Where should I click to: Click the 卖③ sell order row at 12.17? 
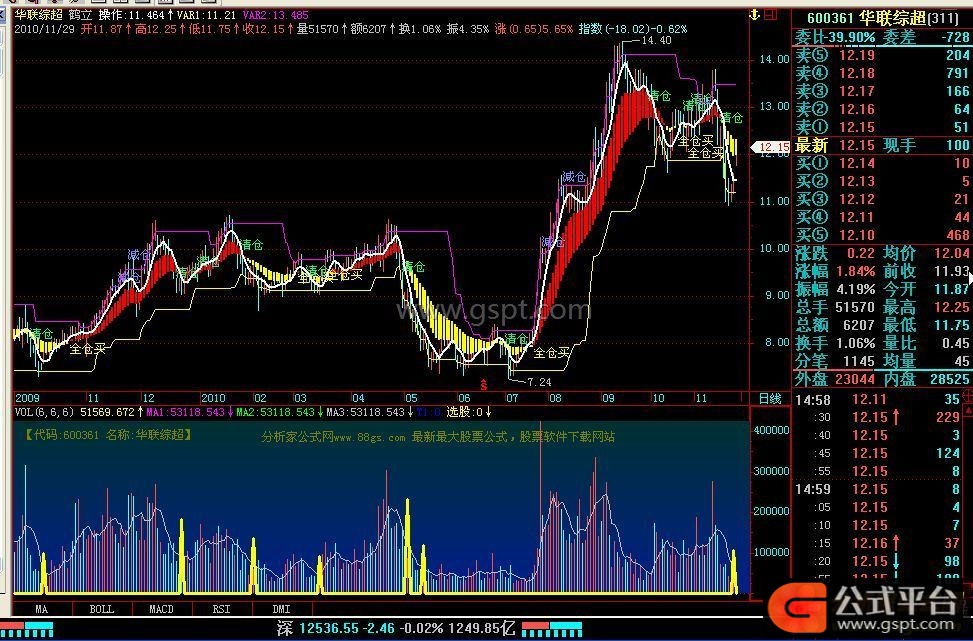[882, 91]
